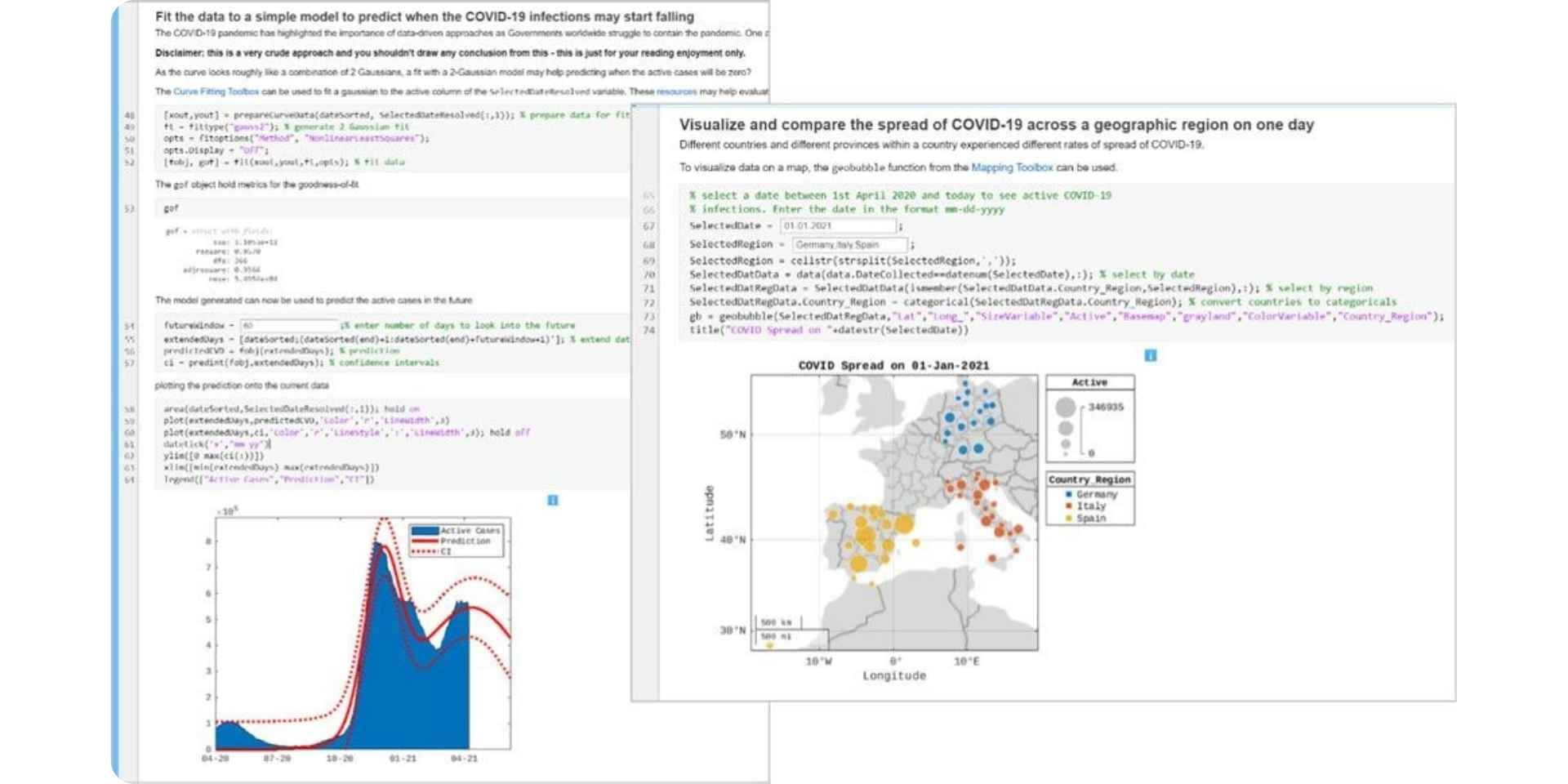Click the SelectedDate input field
This screenshot has width=1568, height=784.
[838, 226]
